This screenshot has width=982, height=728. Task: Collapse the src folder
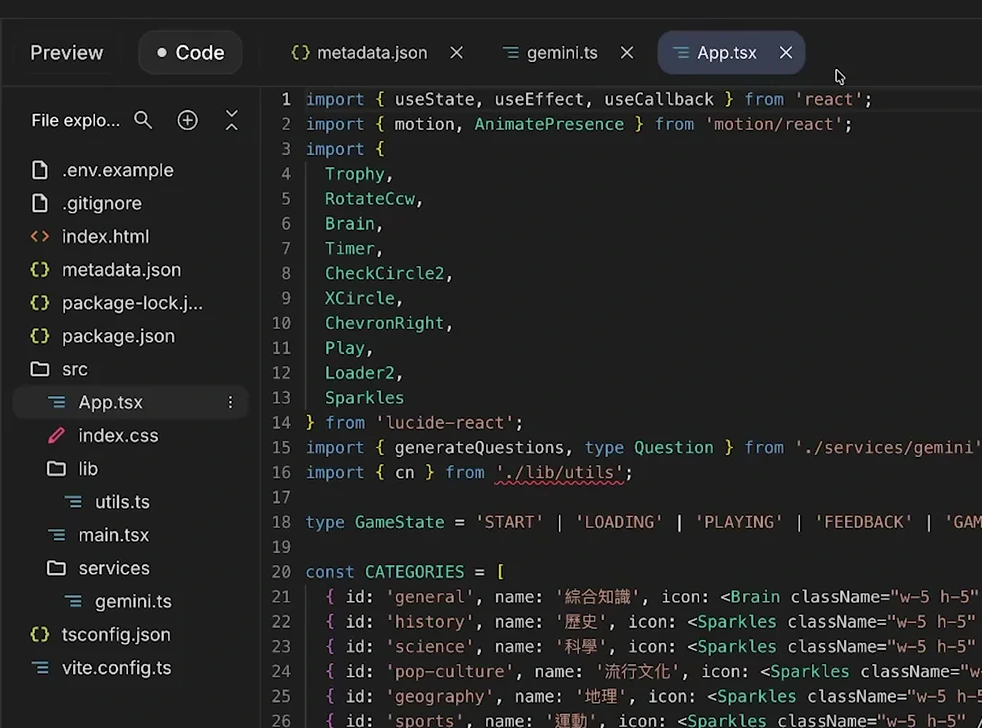pos(75,369)
